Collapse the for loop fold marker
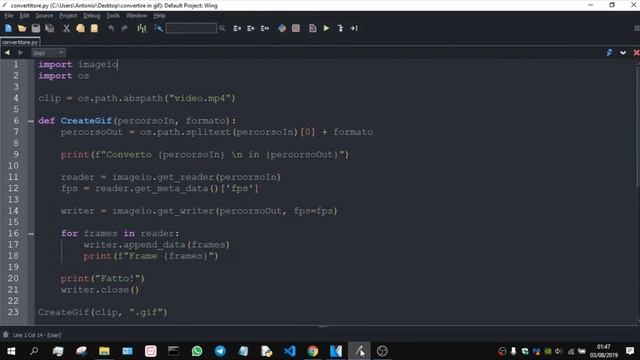The height and width of the screenshot is (360, 640). tap(31, 233)
